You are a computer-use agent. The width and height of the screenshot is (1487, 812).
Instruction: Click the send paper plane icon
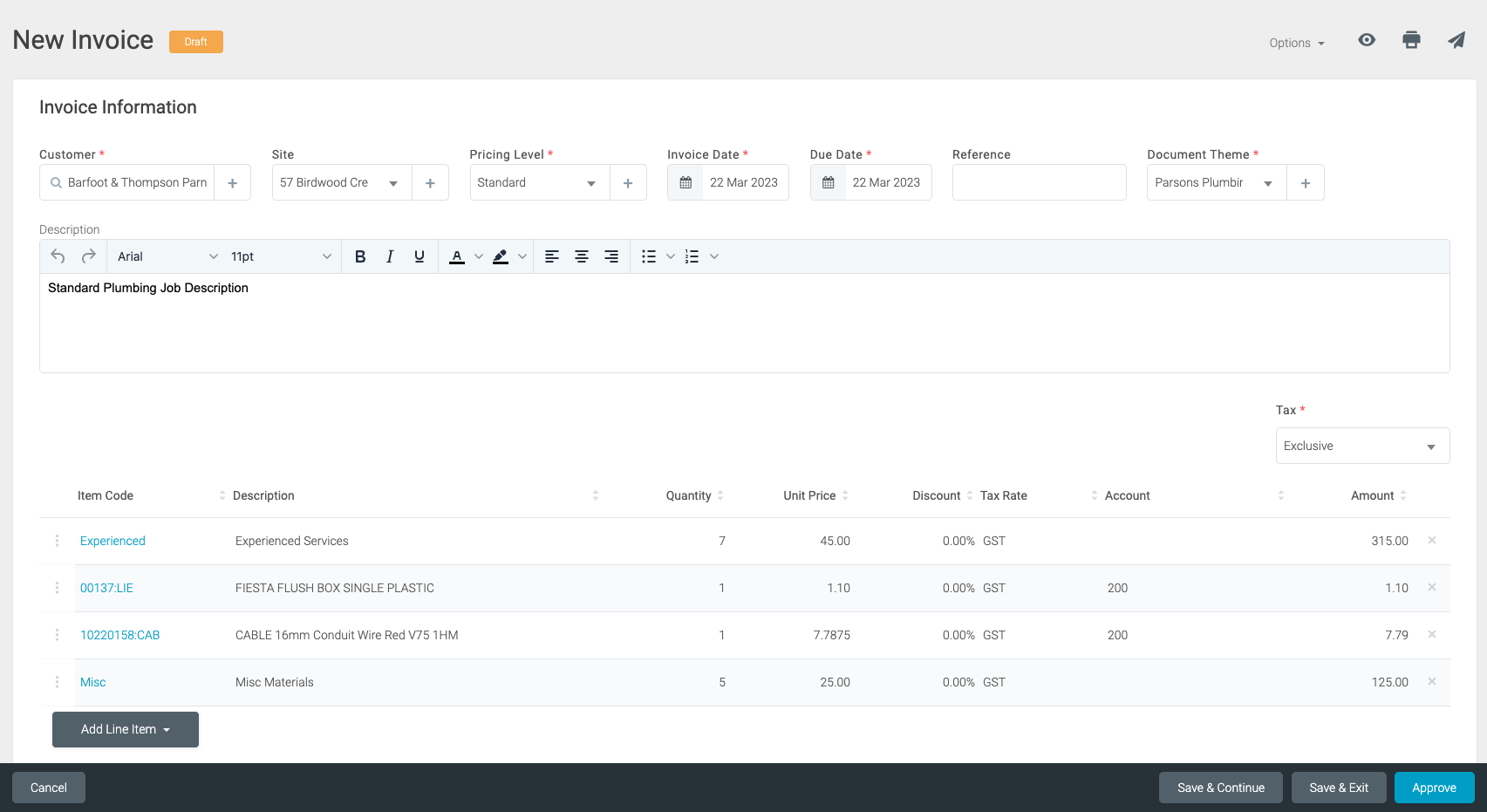pyautogui.click(x=1456, y=40)
